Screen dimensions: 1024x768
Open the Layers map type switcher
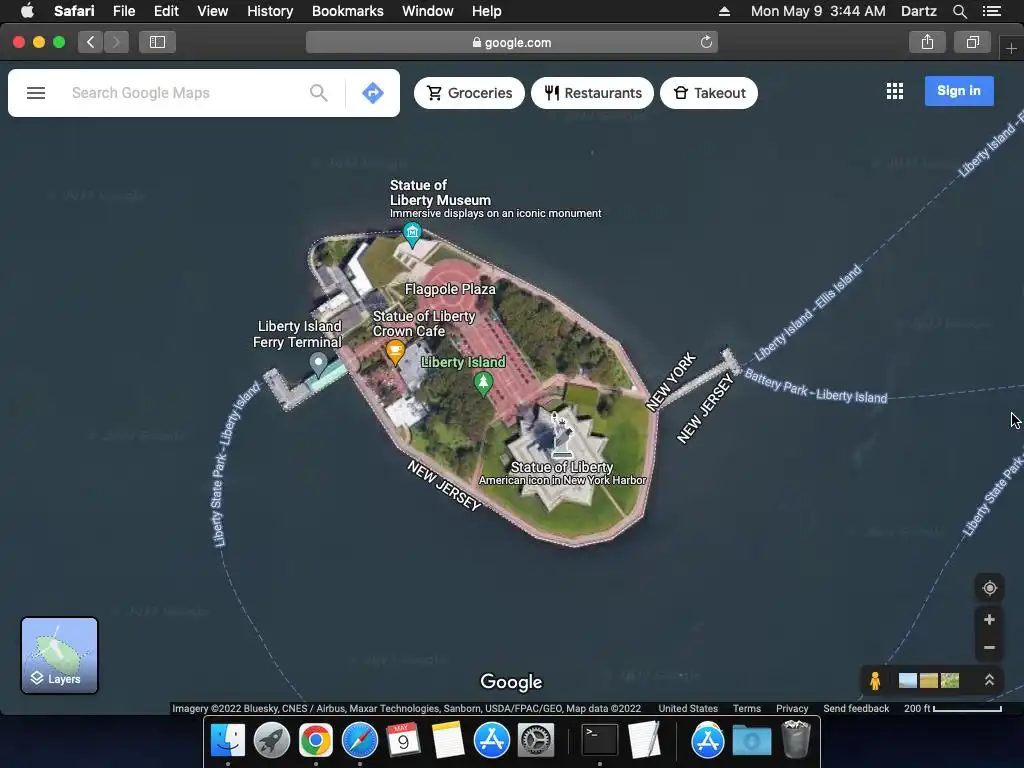click(x=59, y=655)
